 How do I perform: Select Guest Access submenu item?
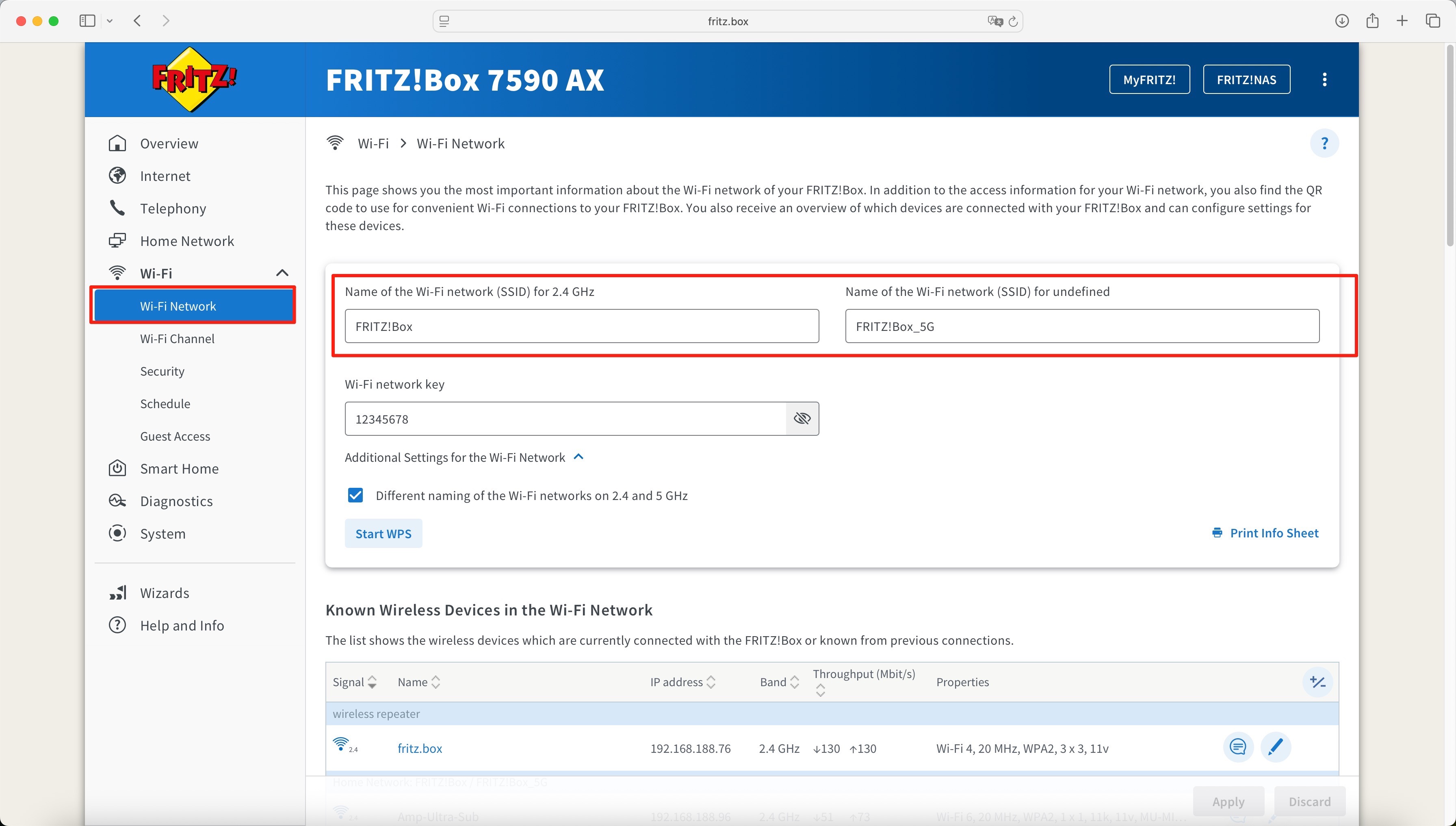[175, 436]
